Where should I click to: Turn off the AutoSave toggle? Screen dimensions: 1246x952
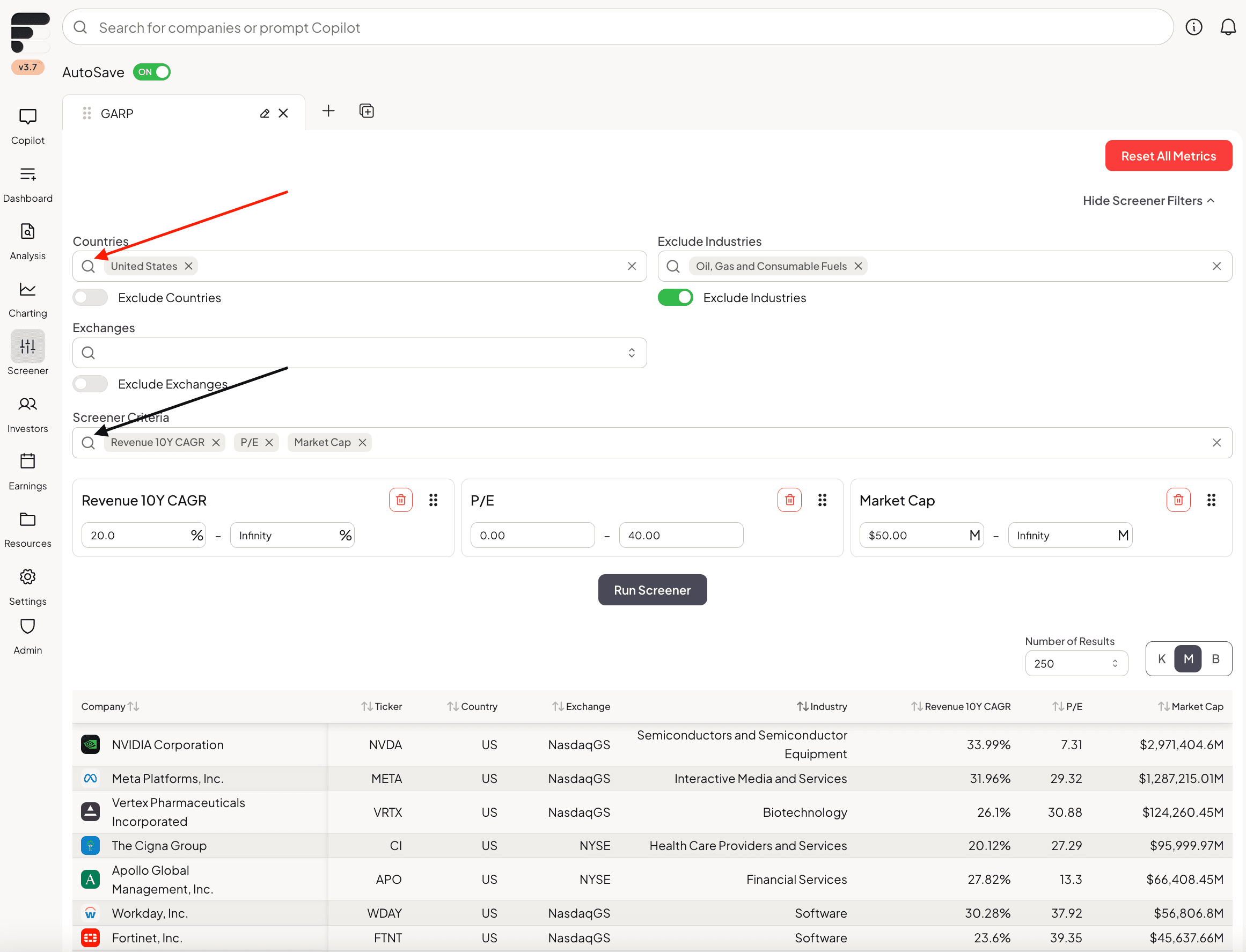[x=151, y=72]
